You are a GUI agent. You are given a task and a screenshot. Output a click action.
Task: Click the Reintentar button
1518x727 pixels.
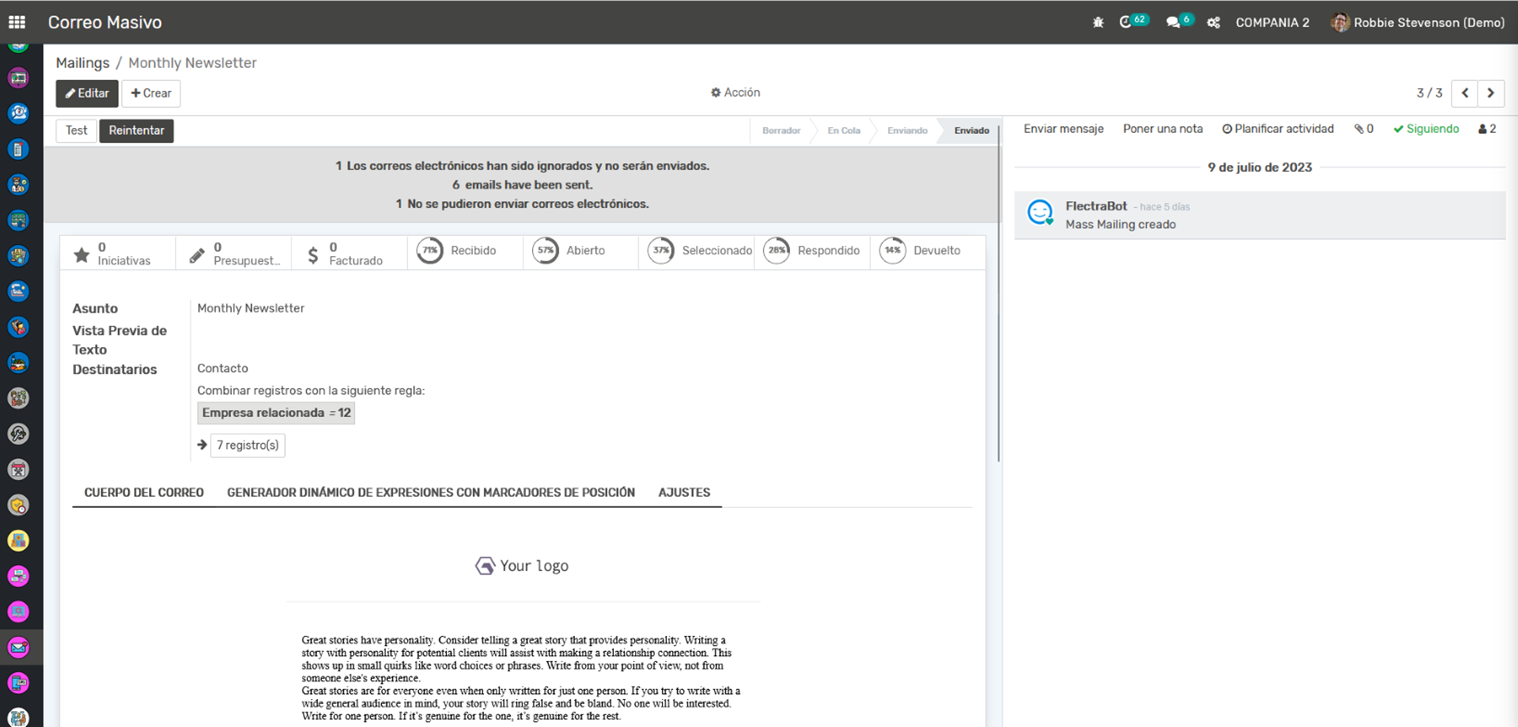(x=136, y=131)
